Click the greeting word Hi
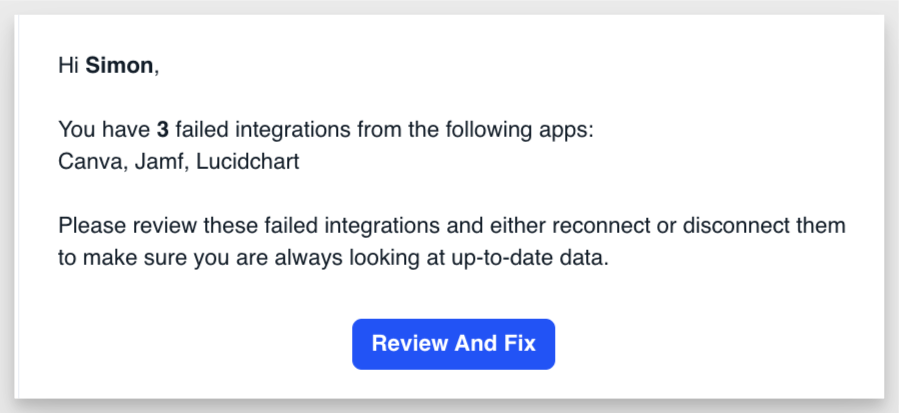The height and width of the screenshot is (413, 899). [x=68, y=66]
